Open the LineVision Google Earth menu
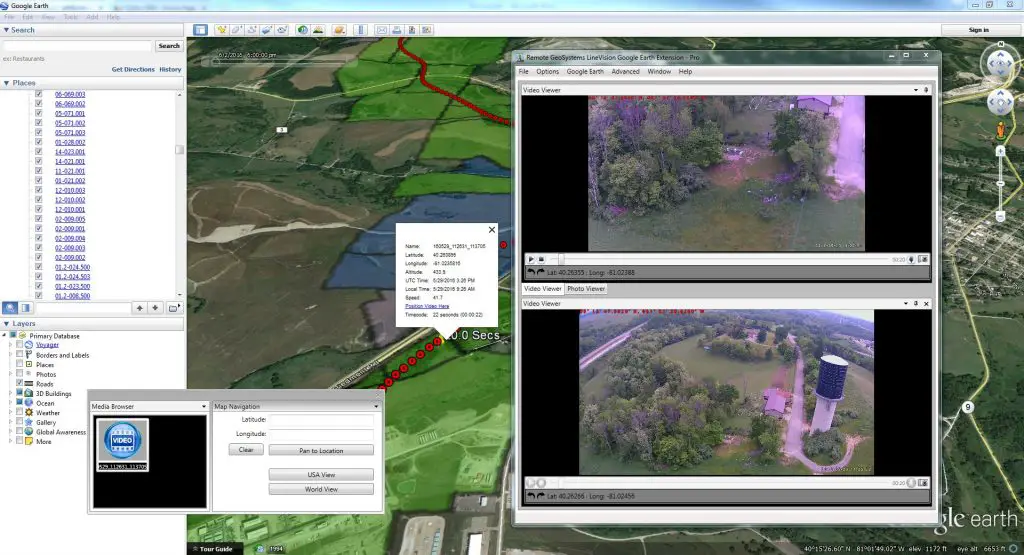The width and height of the screenshot is (1024, 555). [x=585, y=72]
